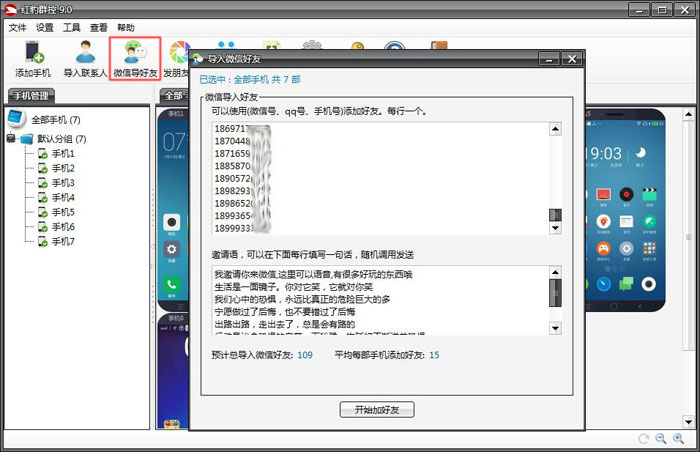Click the friend-number list scrollbar thumb
The height and width of the screenshot is (452, 700).
tap(555, 215)
